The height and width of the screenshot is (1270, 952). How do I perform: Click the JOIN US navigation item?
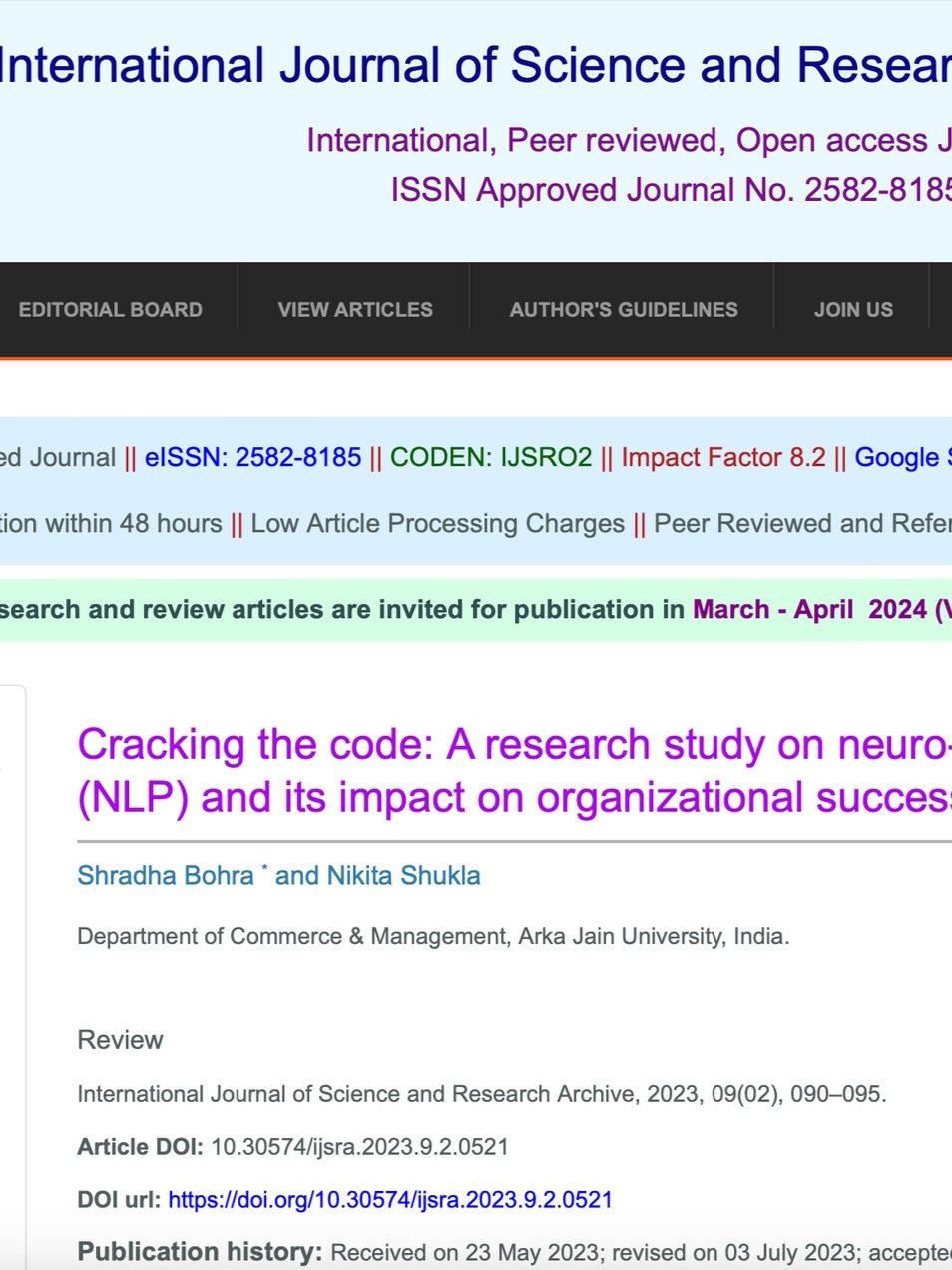pos(853,309)
